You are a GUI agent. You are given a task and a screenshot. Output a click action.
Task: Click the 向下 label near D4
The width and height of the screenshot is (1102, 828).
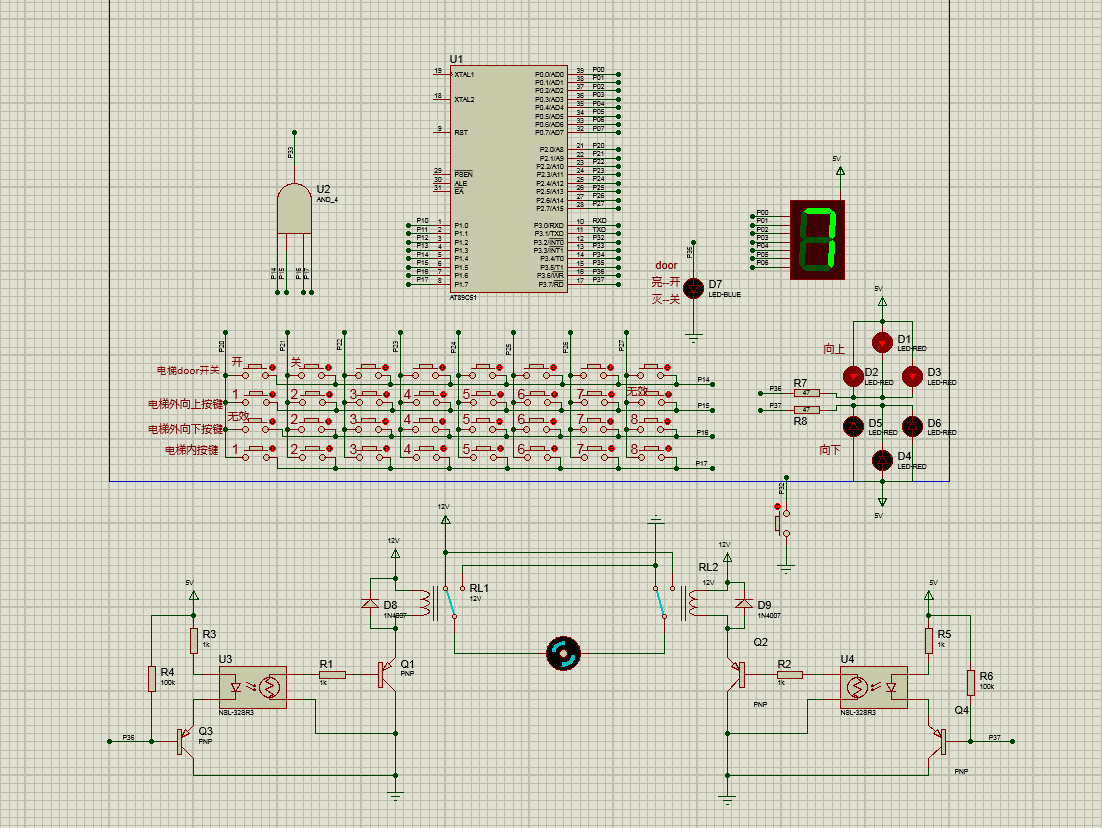(830, 450)
